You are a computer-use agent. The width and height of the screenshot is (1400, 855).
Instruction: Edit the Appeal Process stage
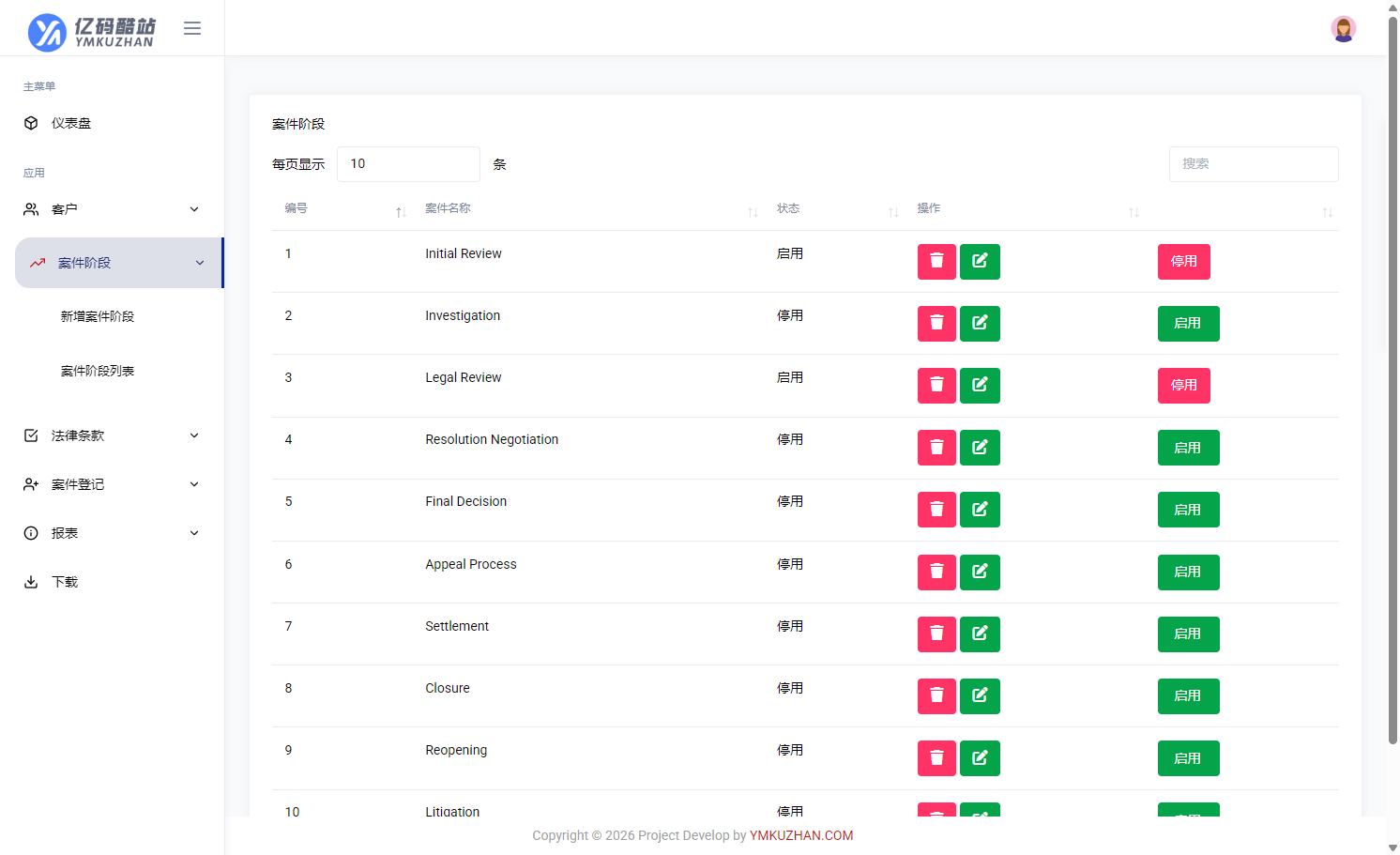tap(980, 573)
